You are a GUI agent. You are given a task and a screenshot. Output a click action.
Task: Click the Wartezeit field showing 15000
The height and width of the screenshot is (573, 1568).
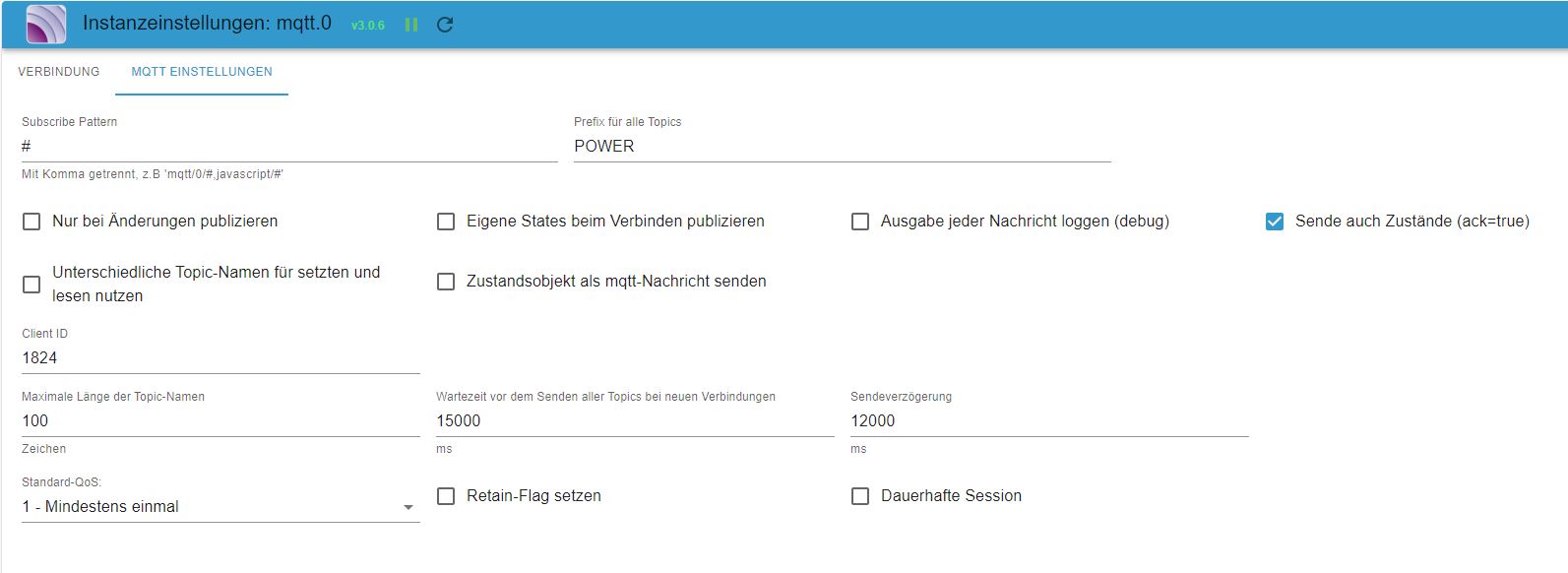click(x=634, y=421)
